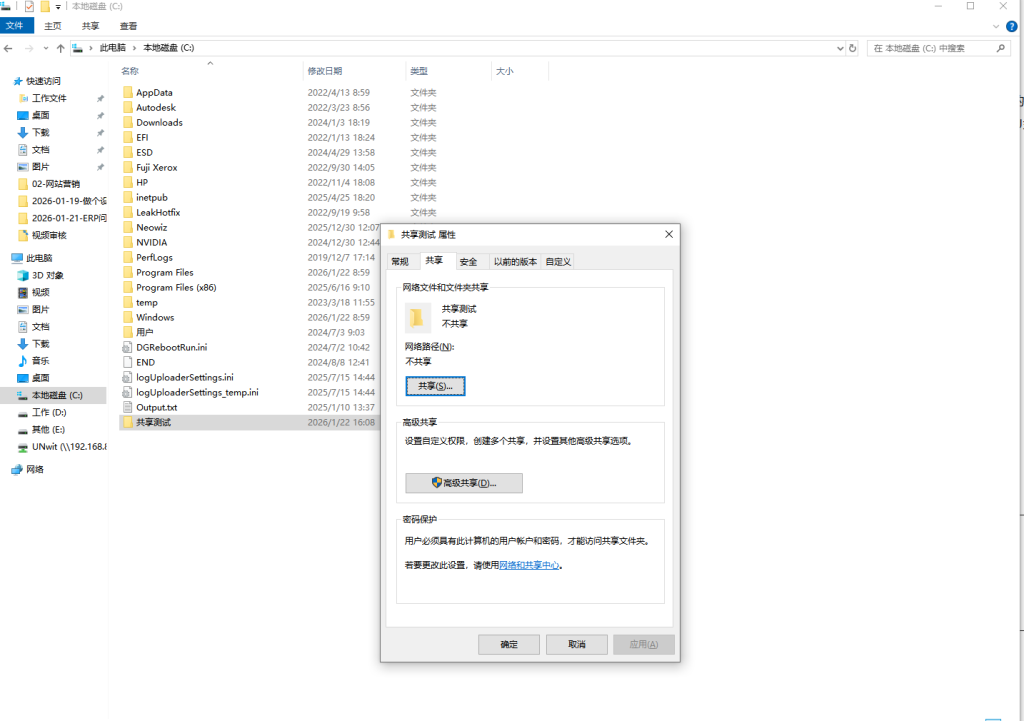Unpin 下载 from 快速访问
Screen dimensions: 1024x721
click(99, 134)
